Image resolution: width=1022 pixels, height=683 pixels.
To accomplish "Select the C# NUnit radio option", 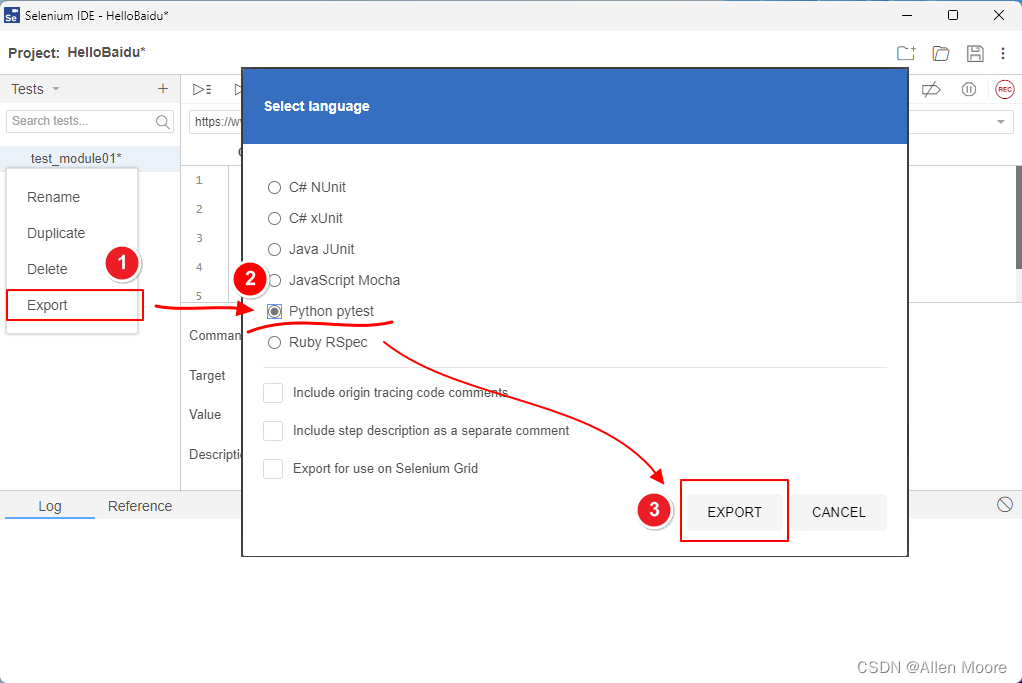I will tap(274, 188).
